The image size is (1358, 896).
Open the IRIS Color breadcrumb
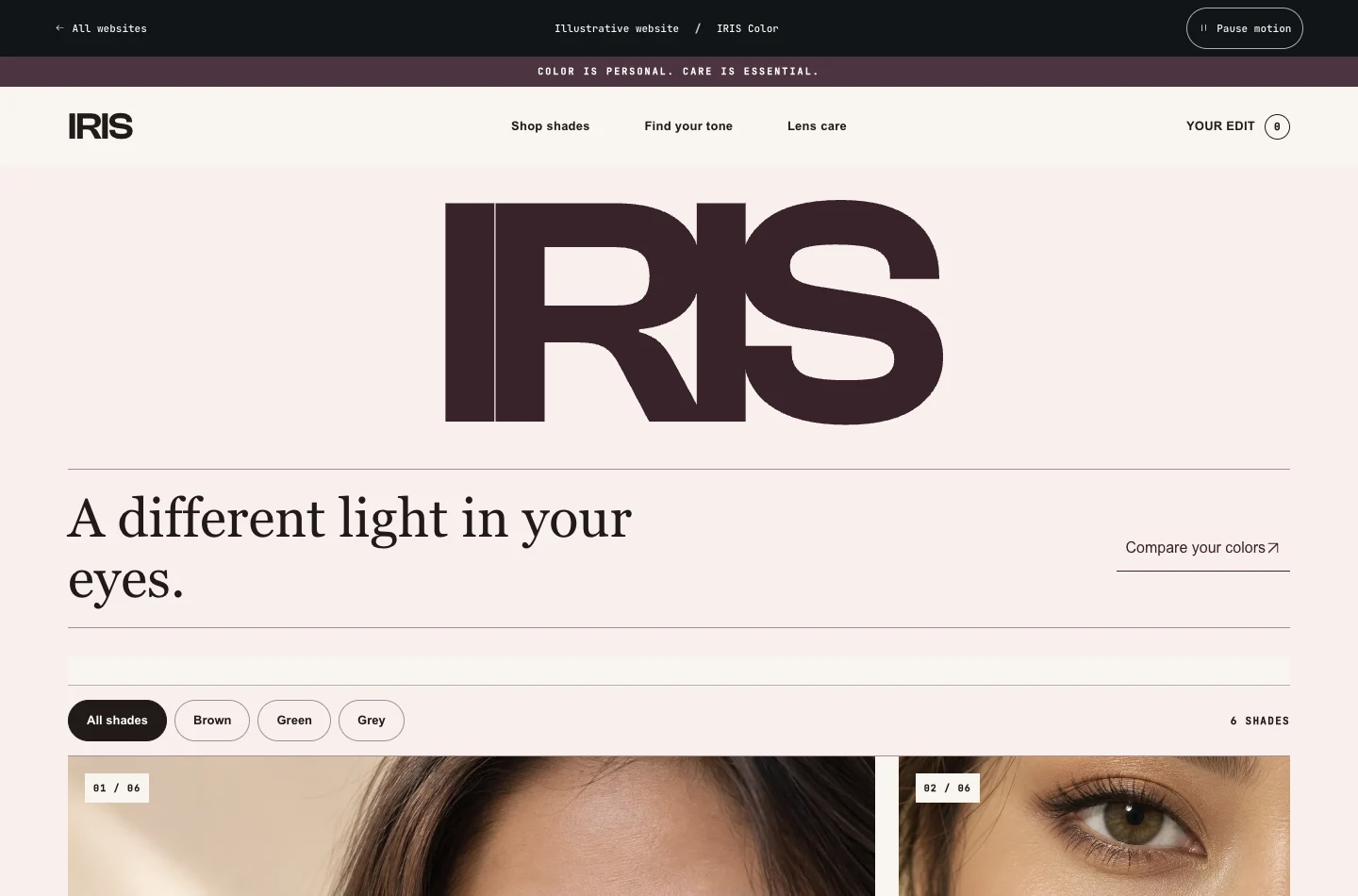point(747,28)
